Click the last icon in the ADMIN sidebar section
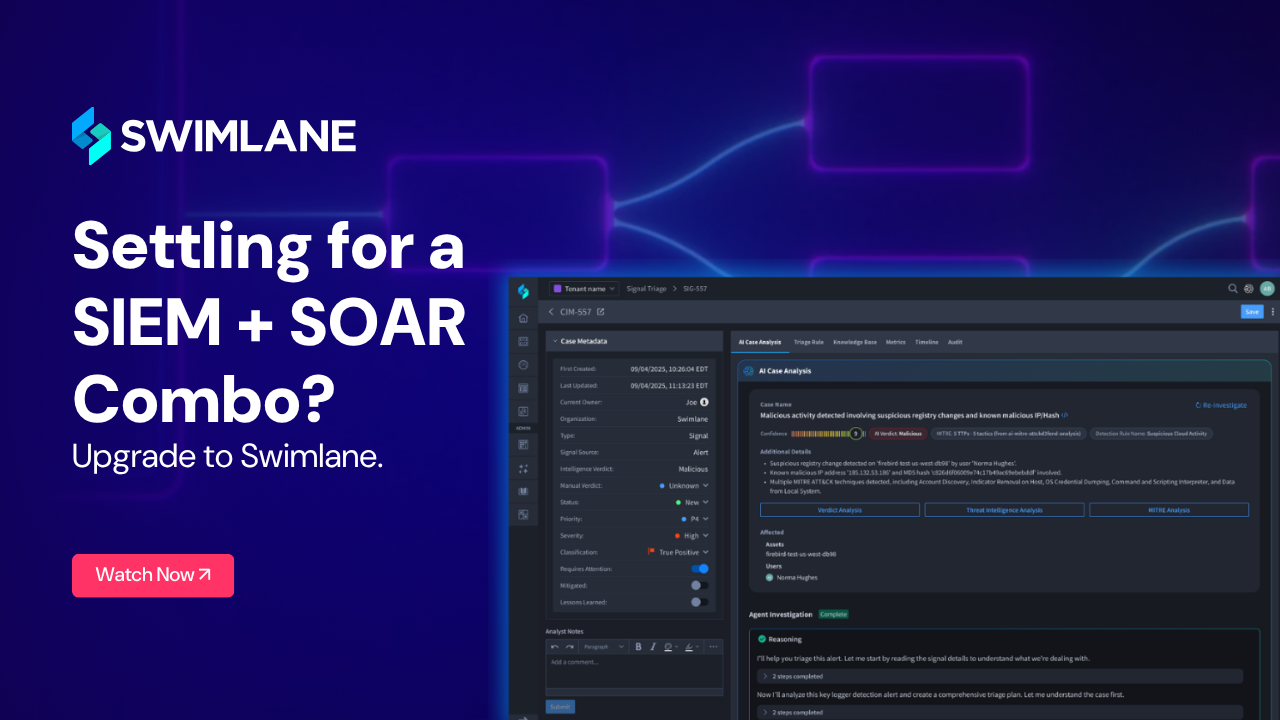1280x720 pixels. point(523,514)
